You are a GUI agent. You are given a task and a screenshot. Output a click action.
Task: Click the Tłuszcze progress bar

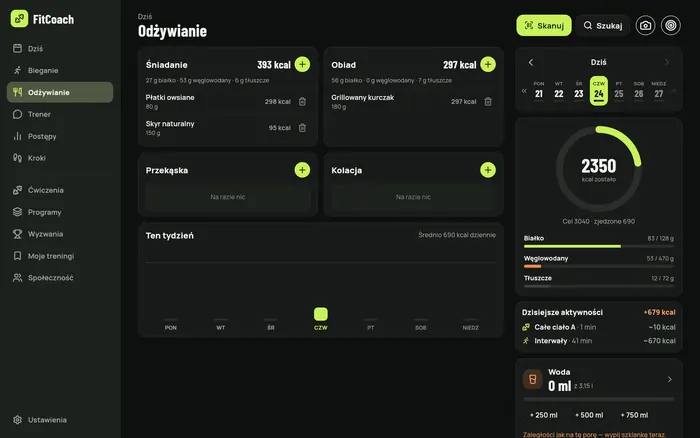599,286
